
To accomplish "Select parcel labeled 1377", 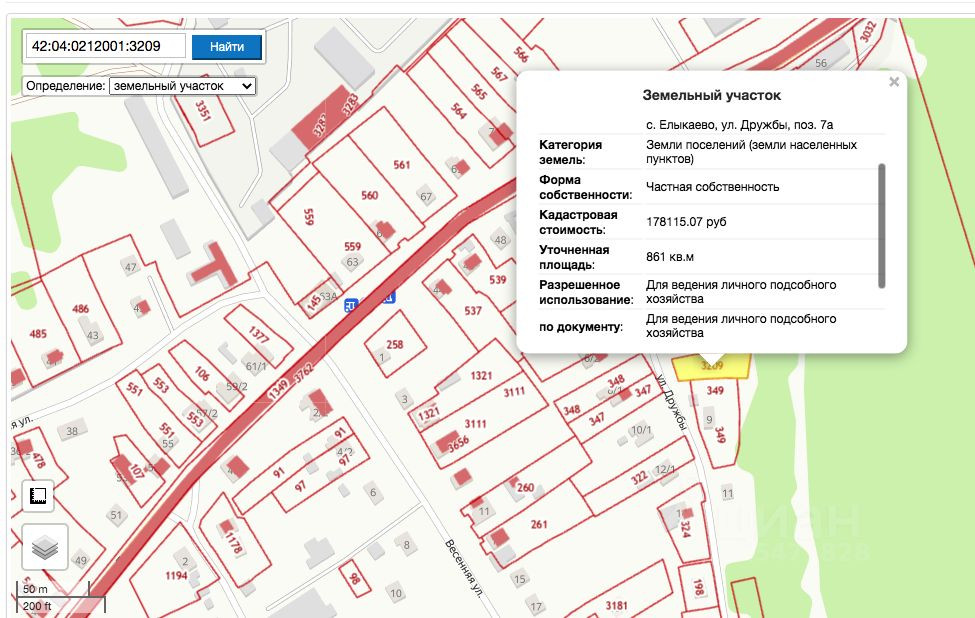I will tap(259, 334).
